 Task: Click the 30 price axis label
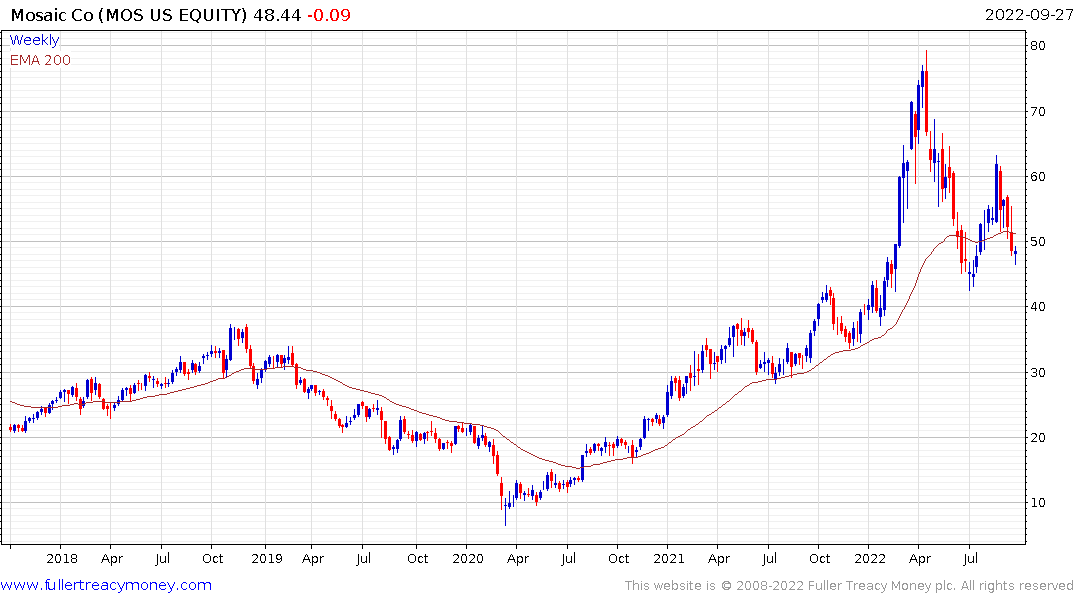click(1037, 372)
